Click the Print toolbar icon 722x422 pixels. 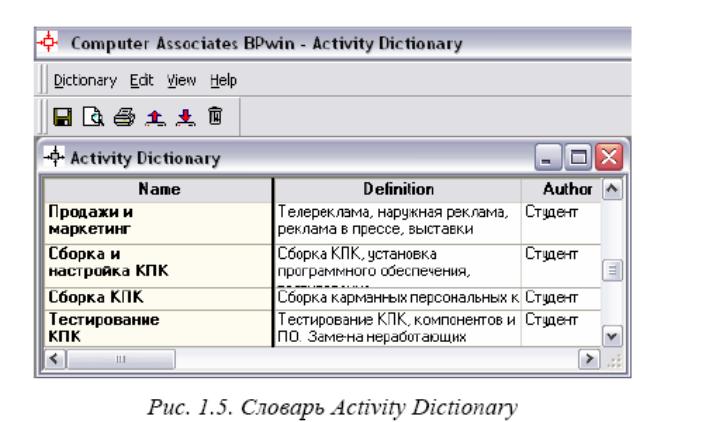[x=124, y=117]
